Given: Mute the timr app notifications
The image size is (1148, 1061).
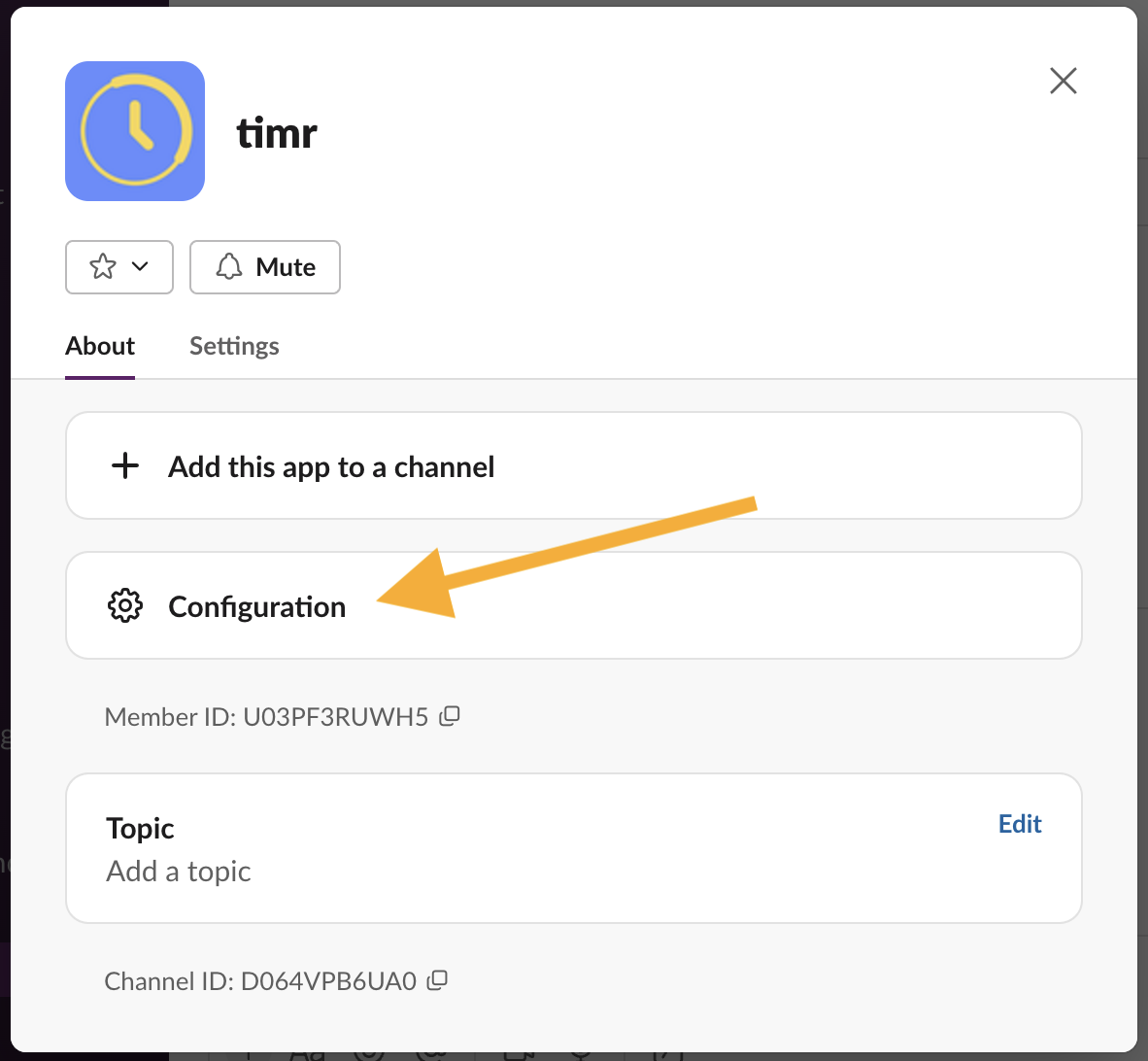Looking at the screenshot, I should 265,267.
